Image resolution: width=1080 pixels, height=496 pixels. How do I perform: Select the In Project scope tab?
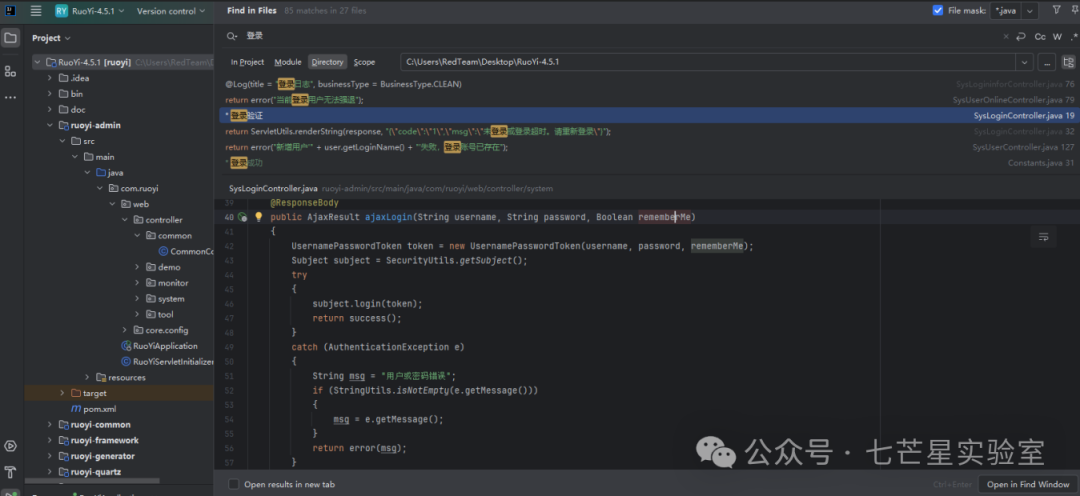coord(247,62)
